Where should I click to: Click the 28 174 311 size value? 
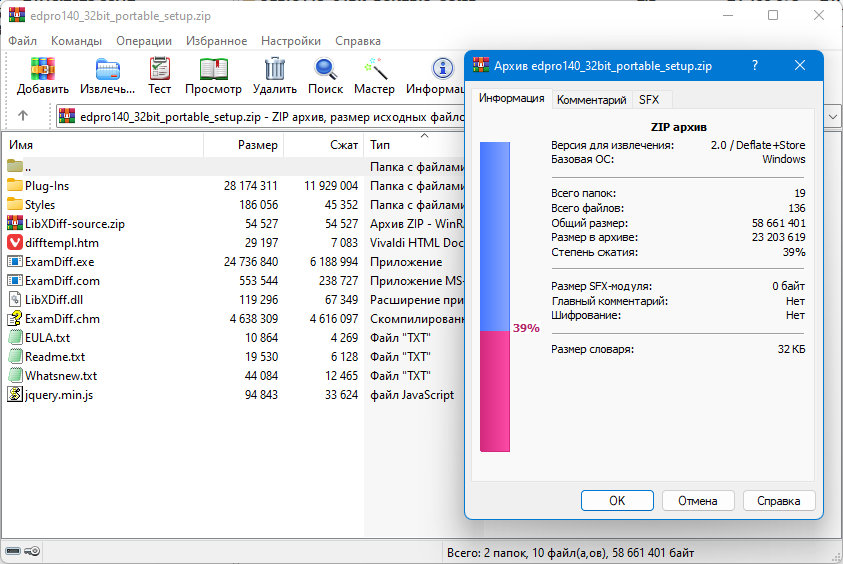point(251,186)
